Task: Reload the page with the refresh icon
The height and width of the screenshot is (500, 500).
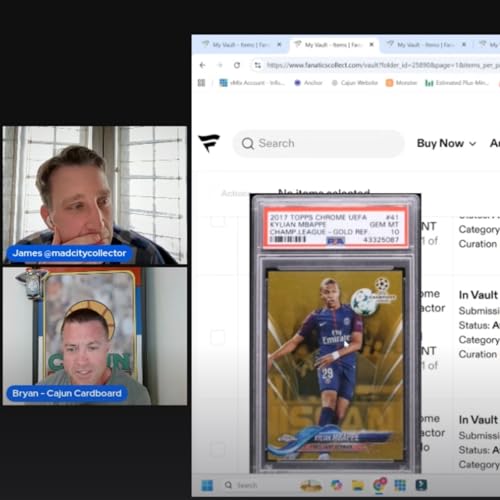Action: click(x=237, y=65)
